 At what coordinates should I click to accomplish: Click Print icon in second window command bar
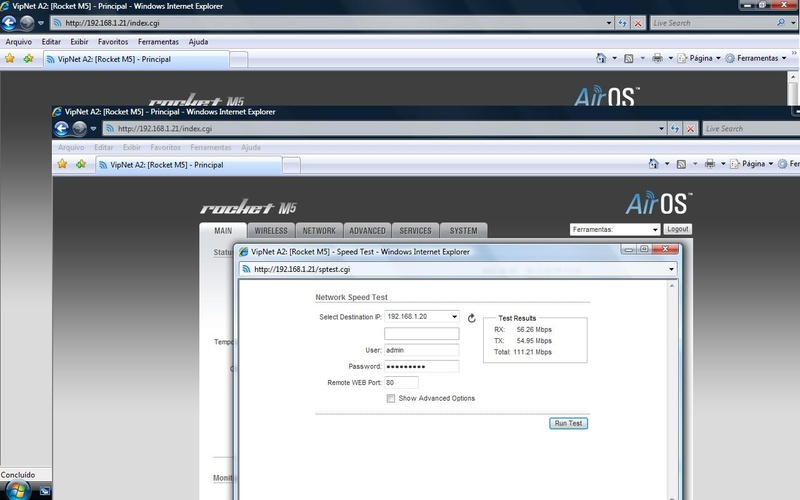[710, 164]
